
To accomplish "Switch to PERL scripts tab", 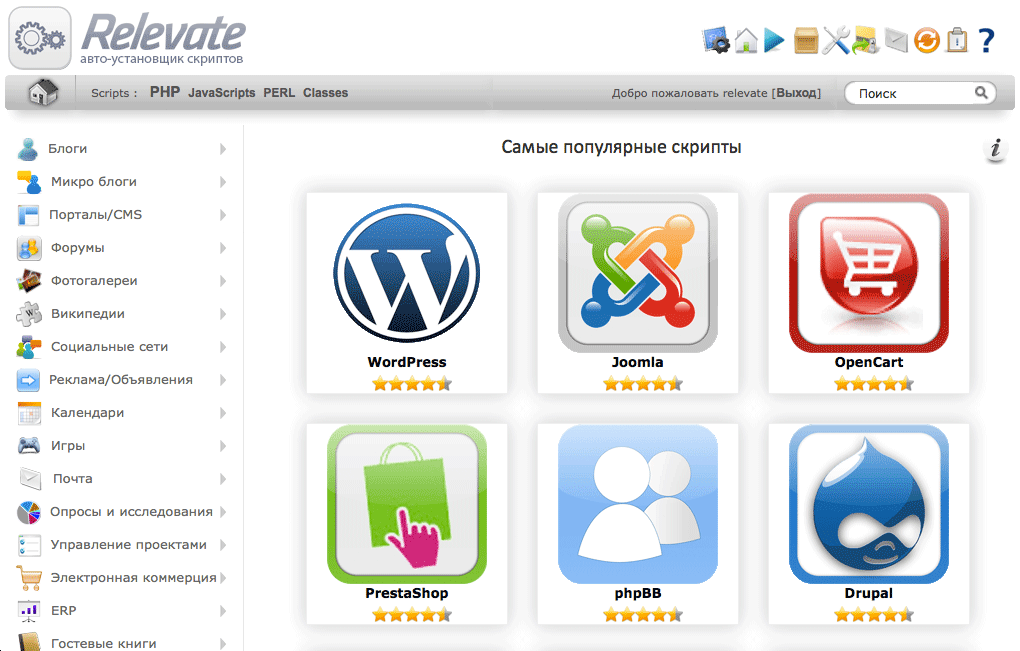I will pyautogui.click(x=279, y=93).
